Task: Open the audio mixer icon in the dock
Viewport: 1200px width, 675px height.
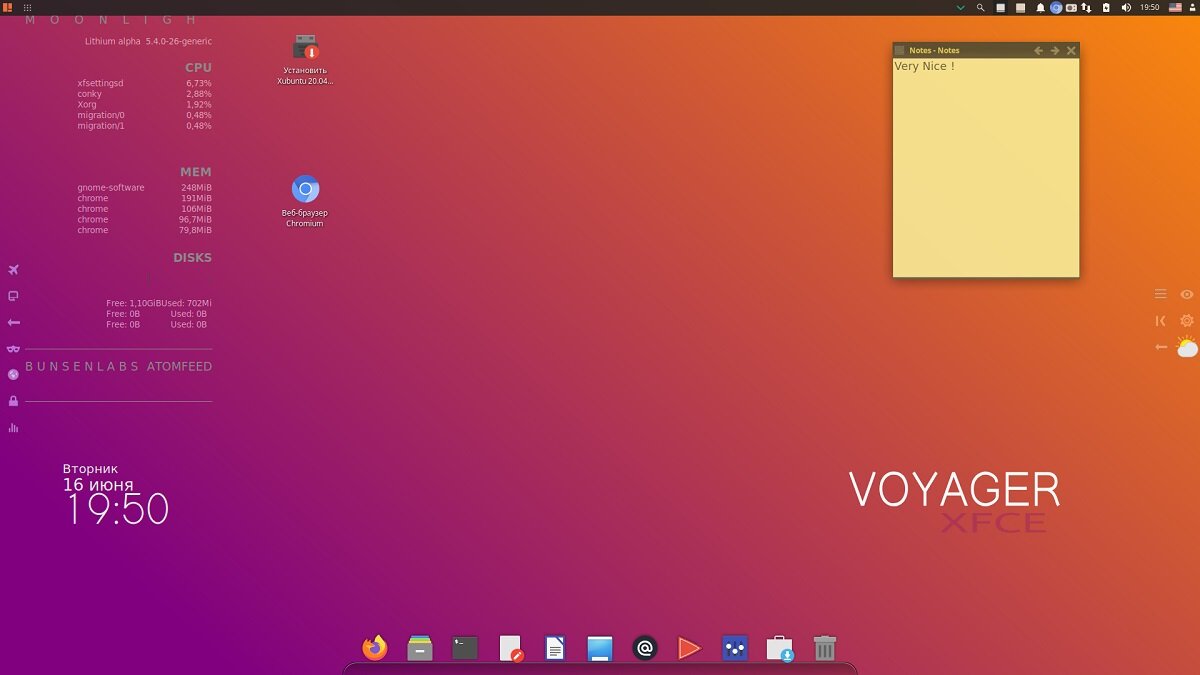Action: click(x=734, y=648)
